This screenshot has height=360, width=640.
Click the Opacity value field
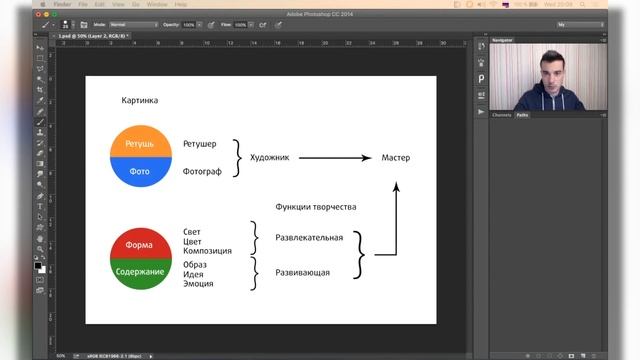click(x=189, y=25)
